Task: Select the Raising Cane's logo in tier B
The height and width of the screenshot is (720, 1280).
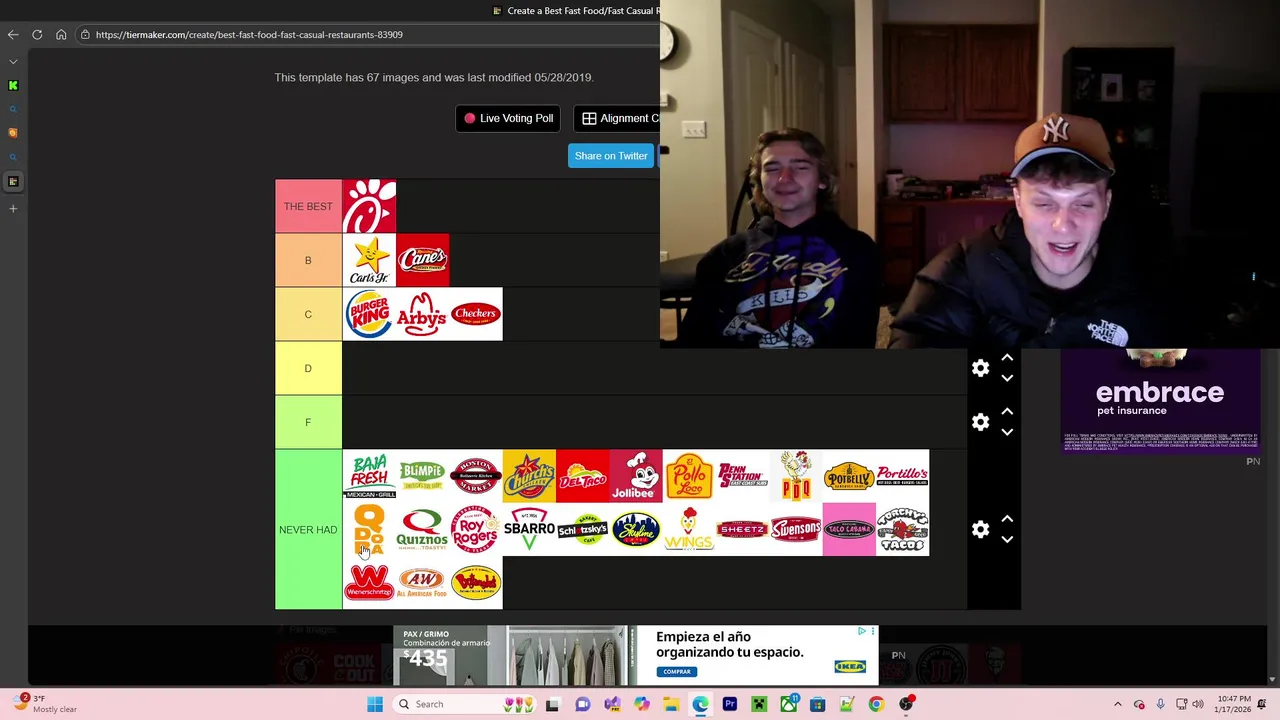Action: 423,260
